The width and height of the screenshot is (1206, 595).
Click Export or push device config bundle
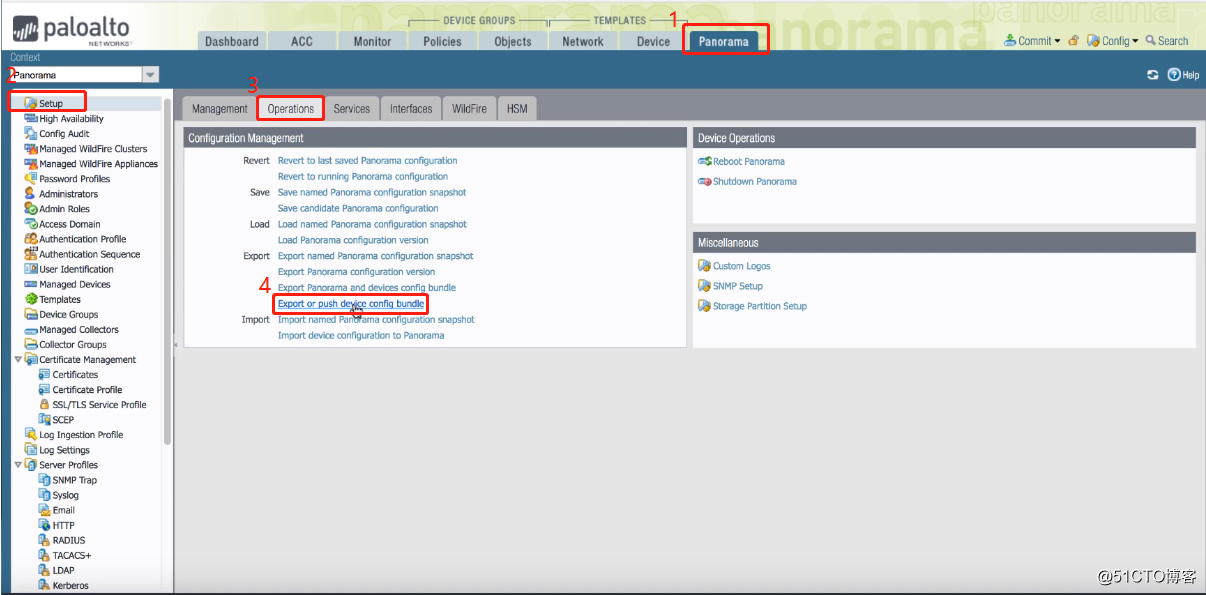[x=351, y=304]
